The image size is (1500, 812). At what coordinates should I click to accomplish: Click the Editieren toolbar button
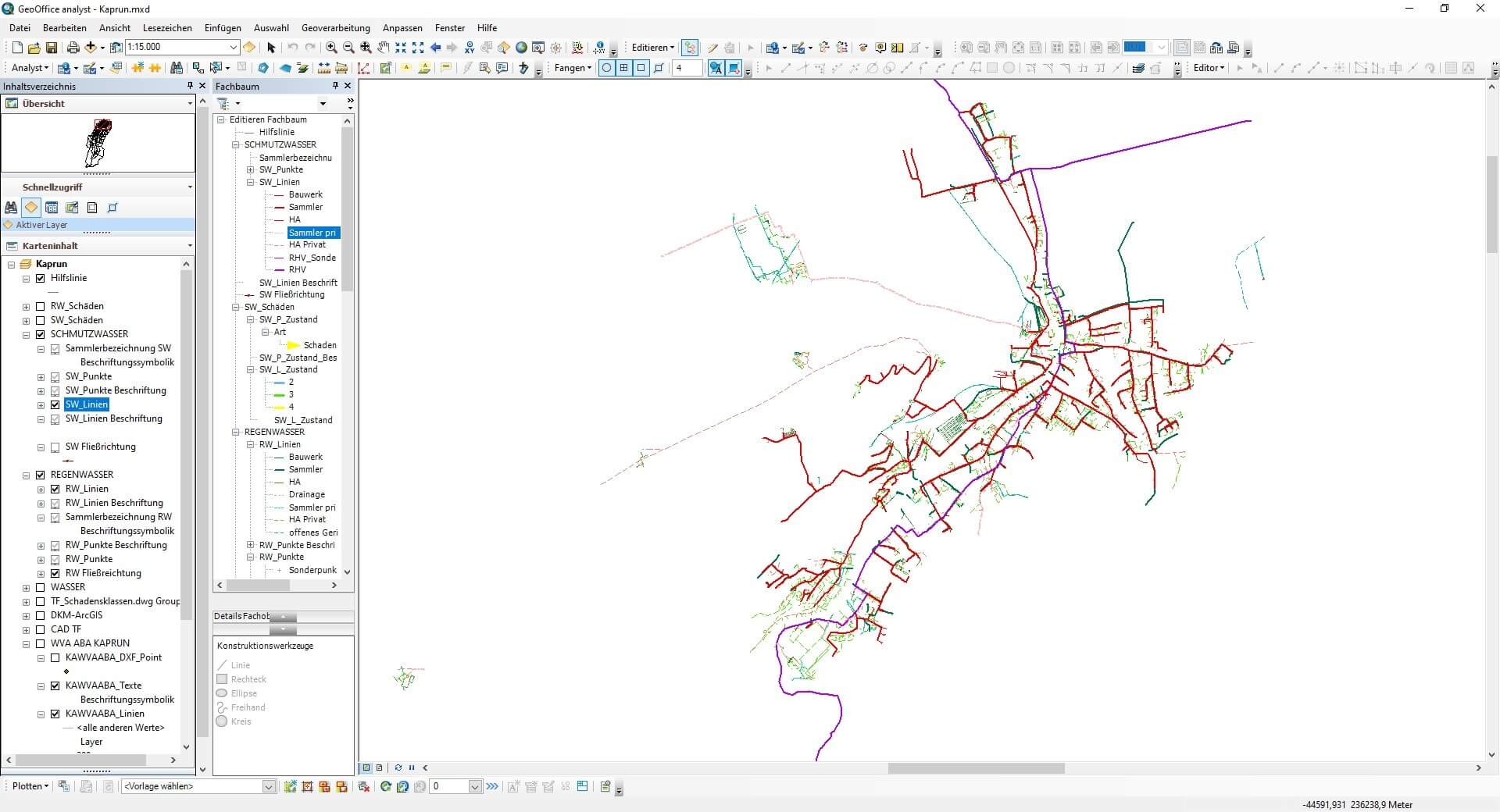(652, 48)
